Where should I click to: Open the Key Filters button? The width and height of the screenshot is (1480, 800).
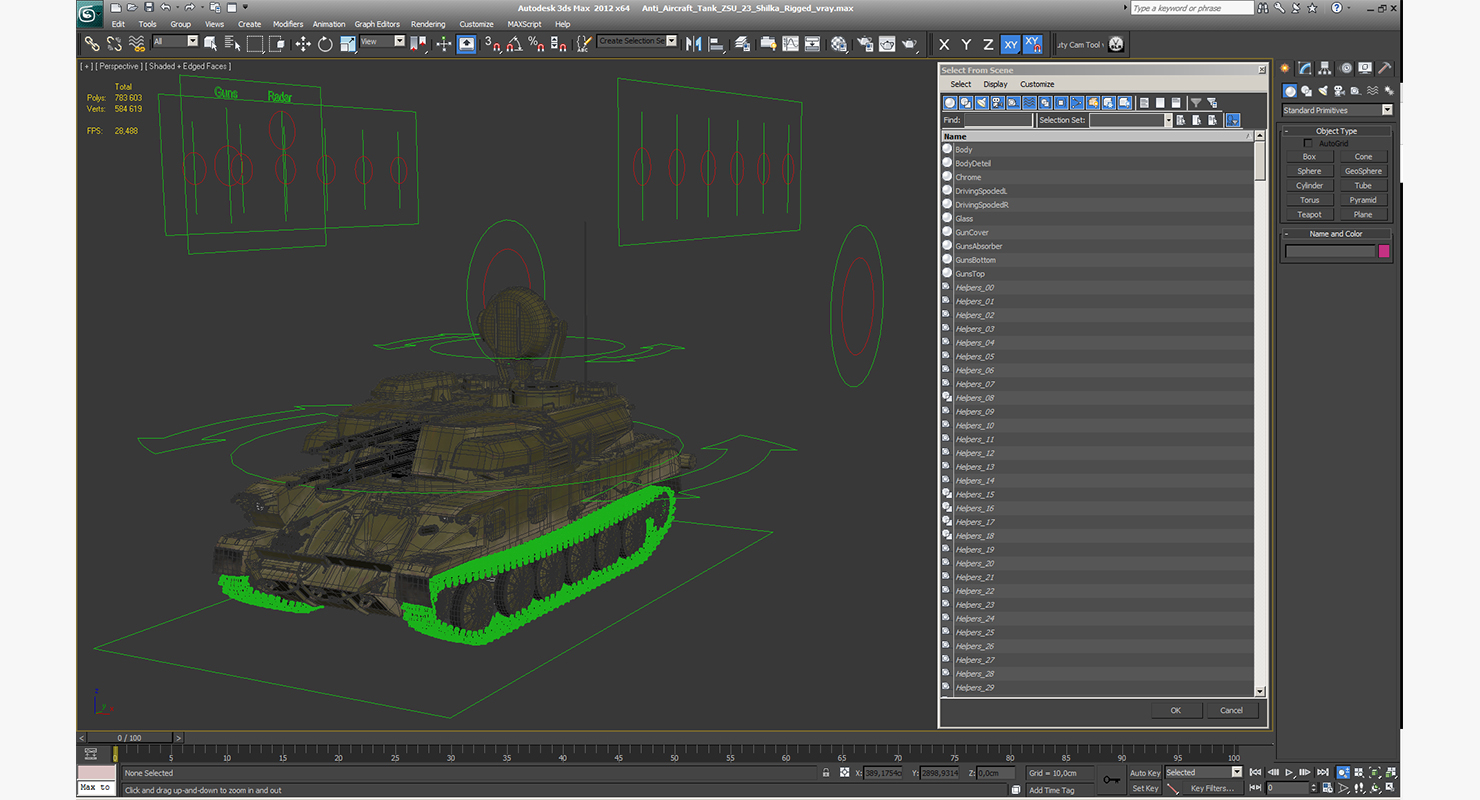1211,789
